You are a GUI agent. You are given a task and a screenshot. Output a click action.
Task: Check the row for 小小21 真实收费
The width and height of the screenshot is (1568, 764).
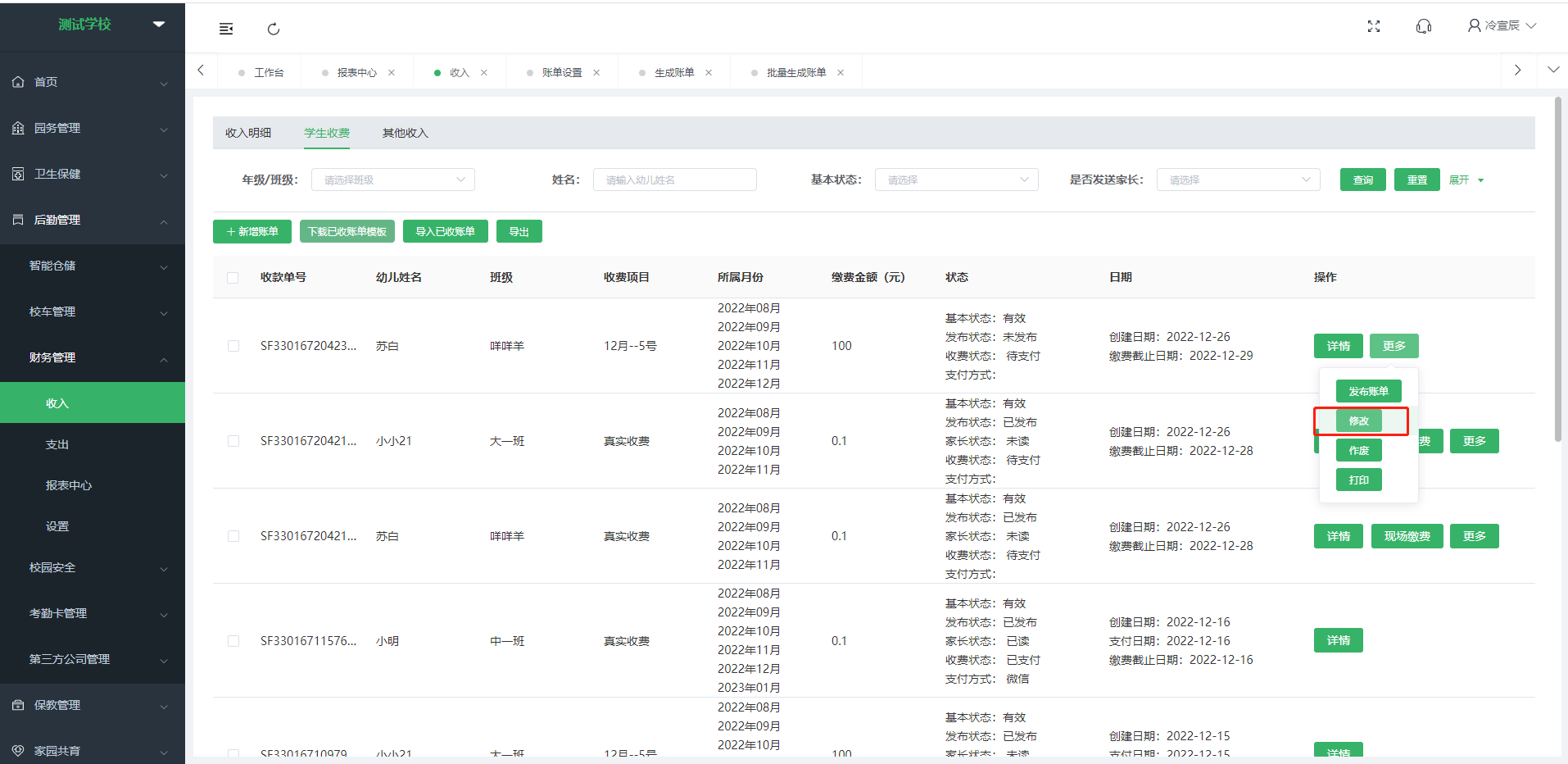233,441
